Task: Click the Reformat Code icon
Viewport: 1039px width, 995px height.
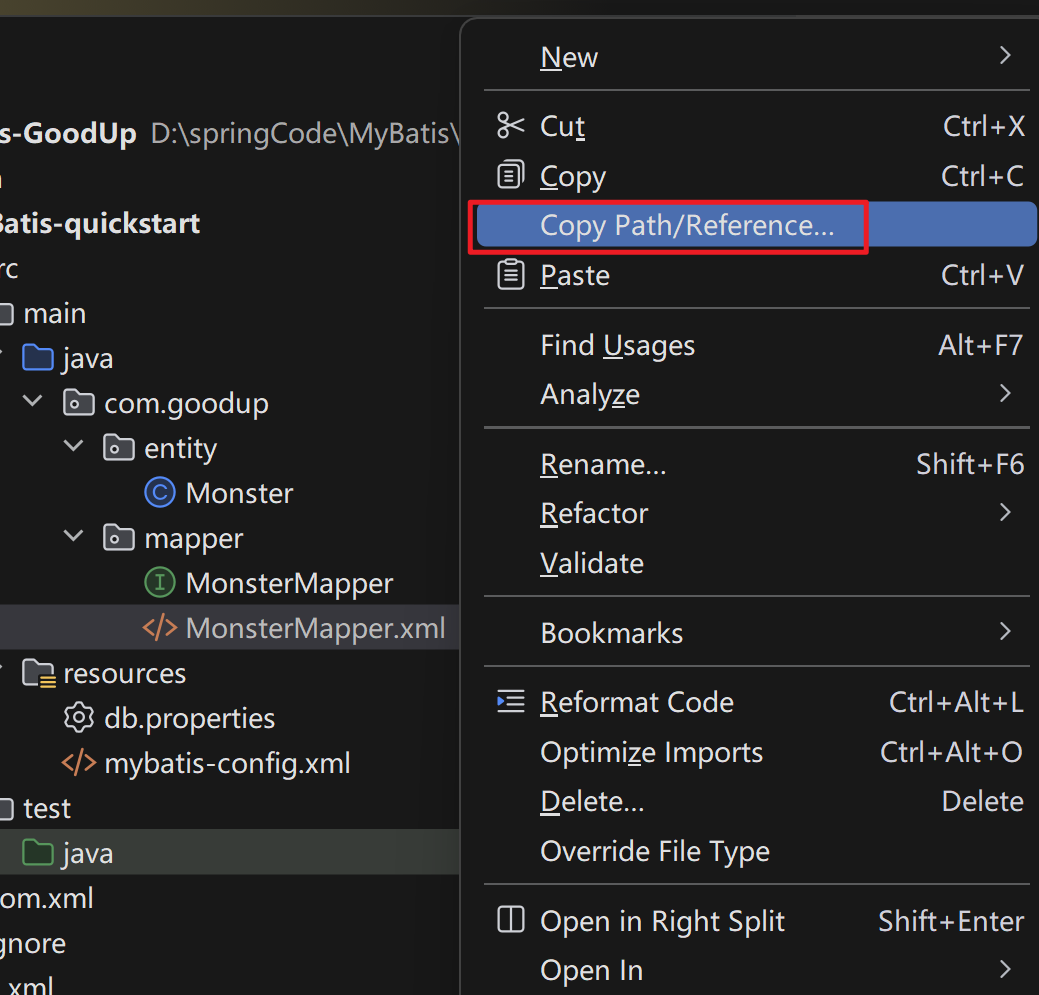Action: pyautogui.click(x=510, y=702)
